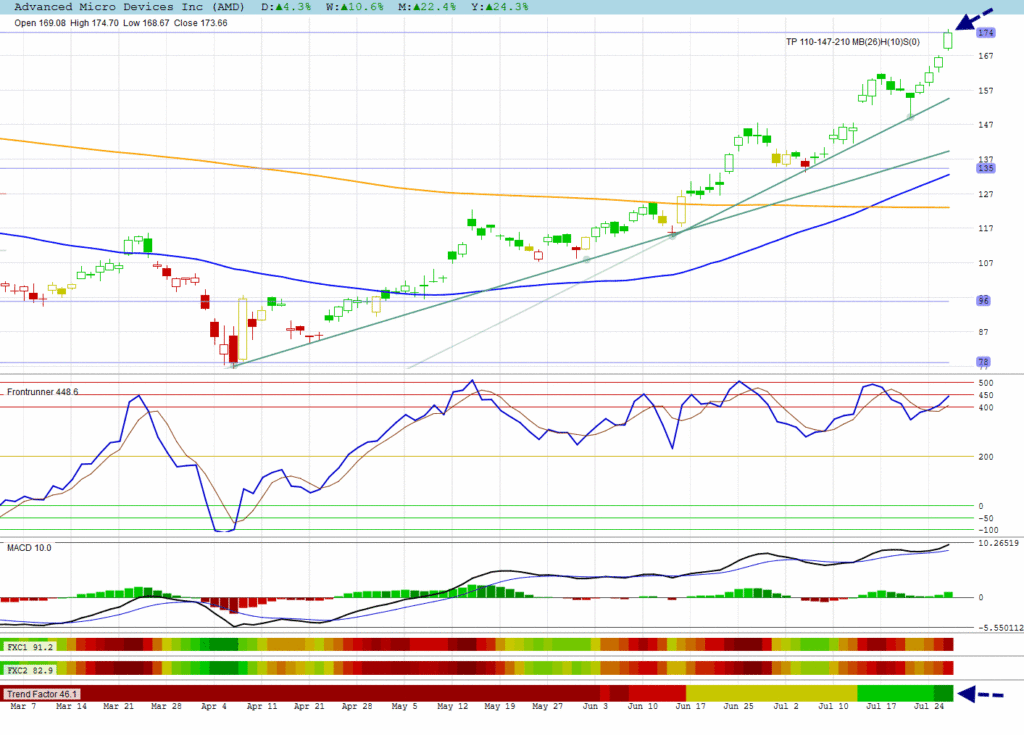
Task: Select the 174 price level tag
Action: (985, 33)
